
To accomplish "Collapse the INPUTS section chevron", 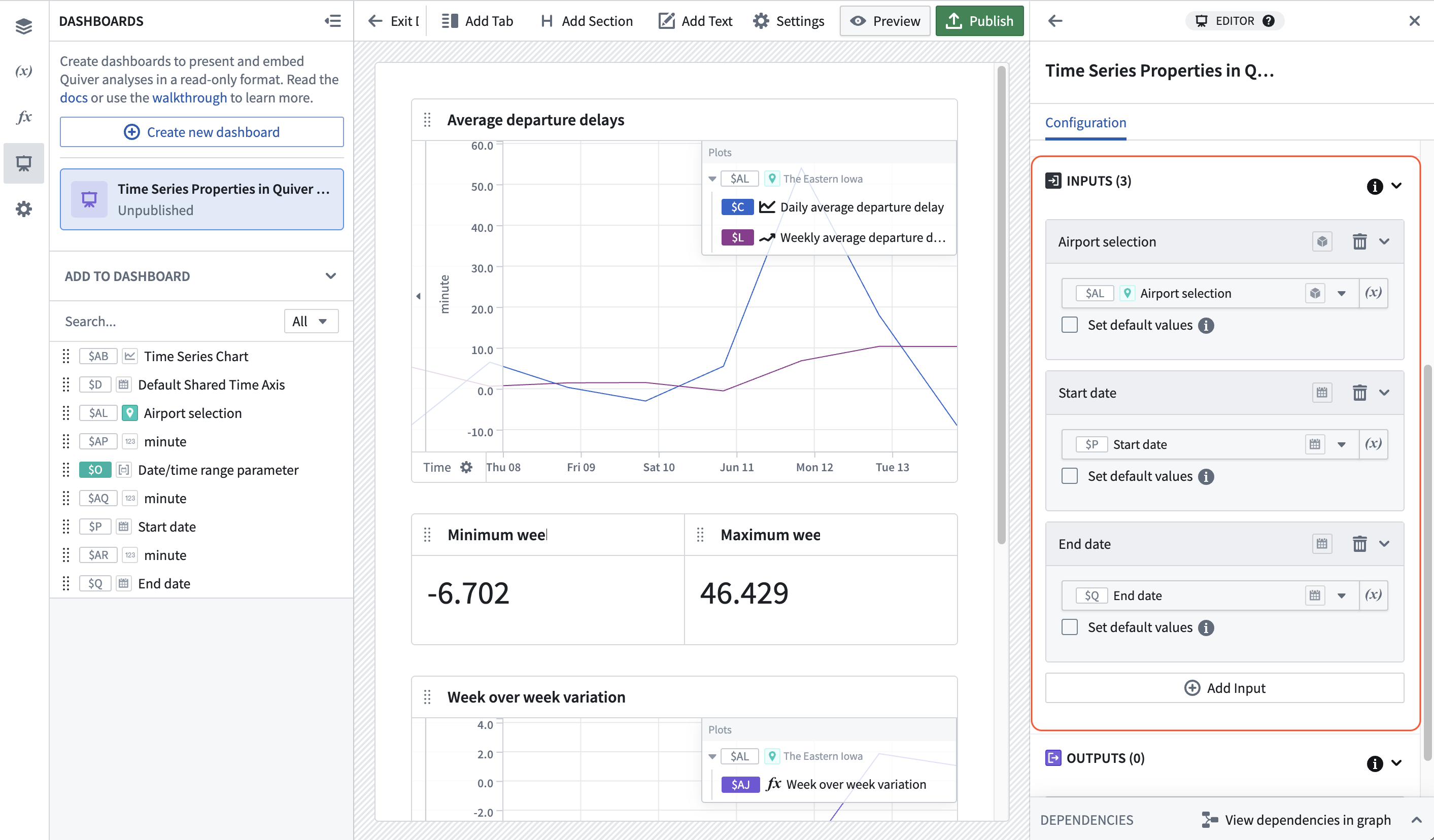I will (1396, 186).
